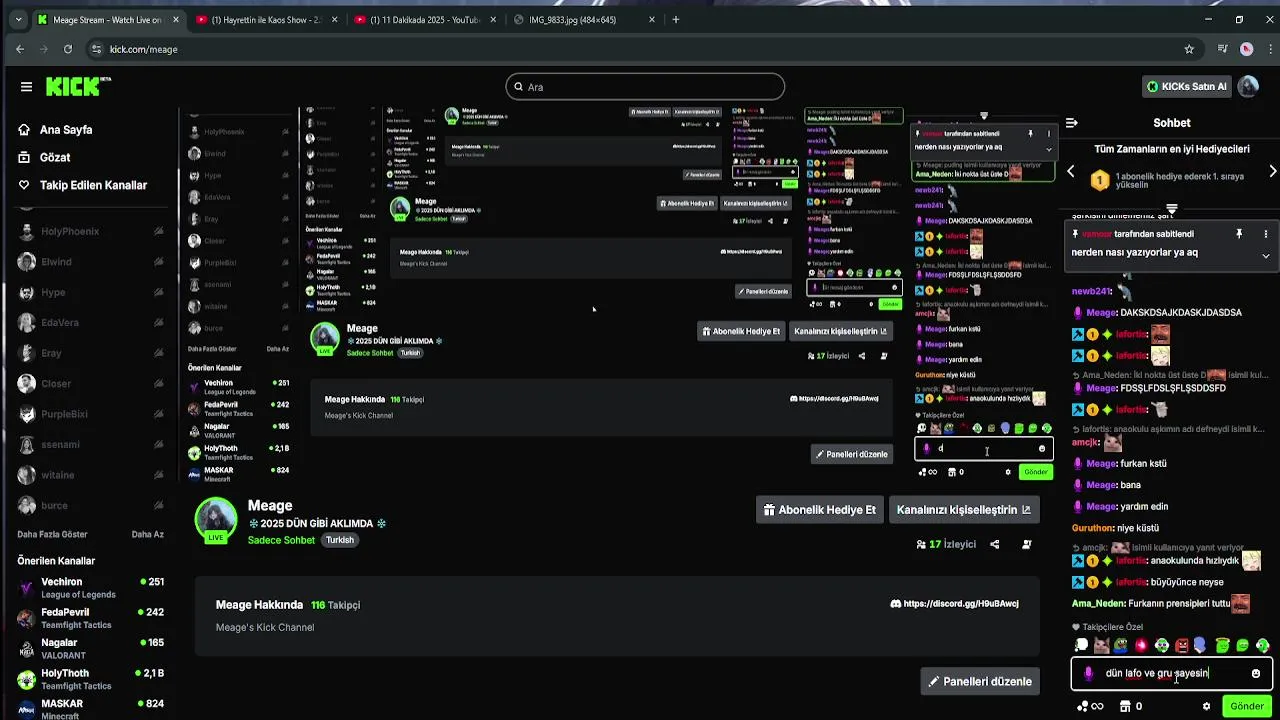Click Panelleri düzenle button
The width and height of the screenshot is (1280, 720).
980,681
